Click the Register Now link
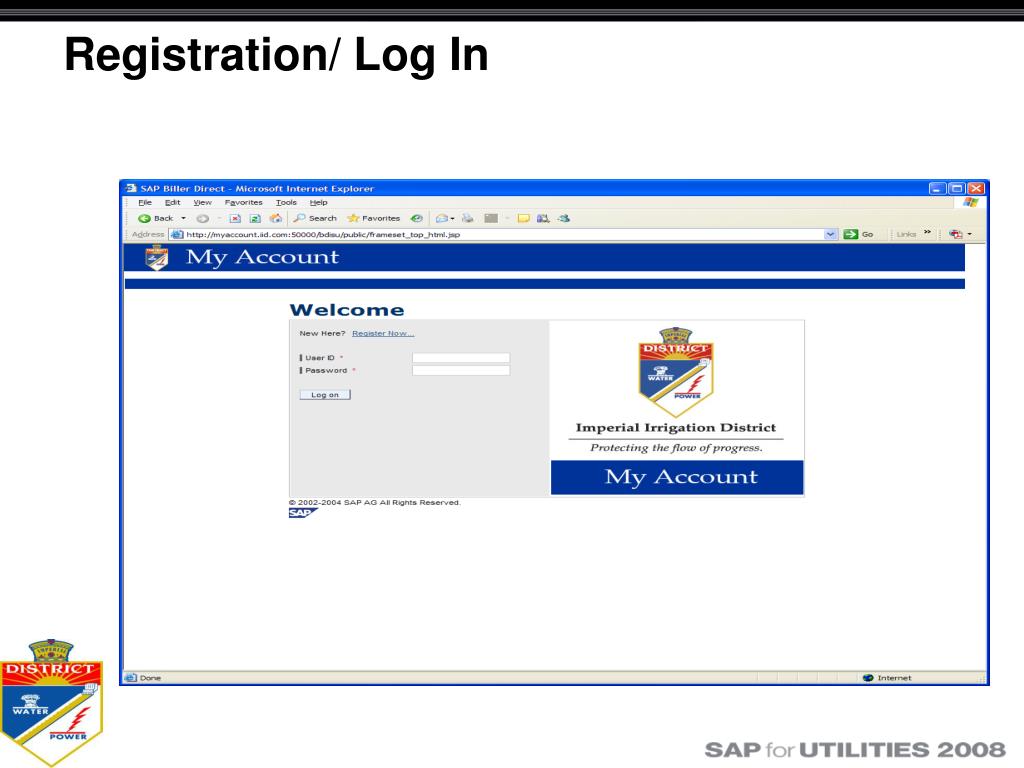The height and width of the screenshot is (768, 1024). [x=383, y=334]
